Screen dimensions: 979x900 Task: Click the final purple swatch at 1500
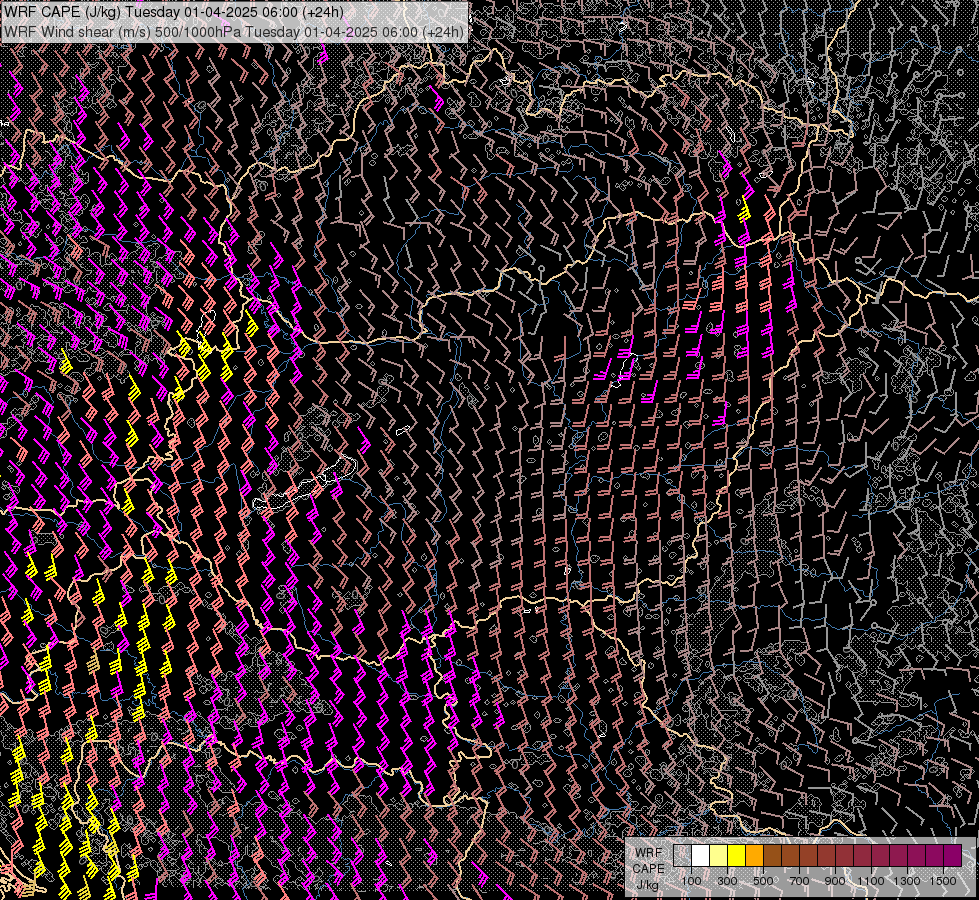point(952,855)
